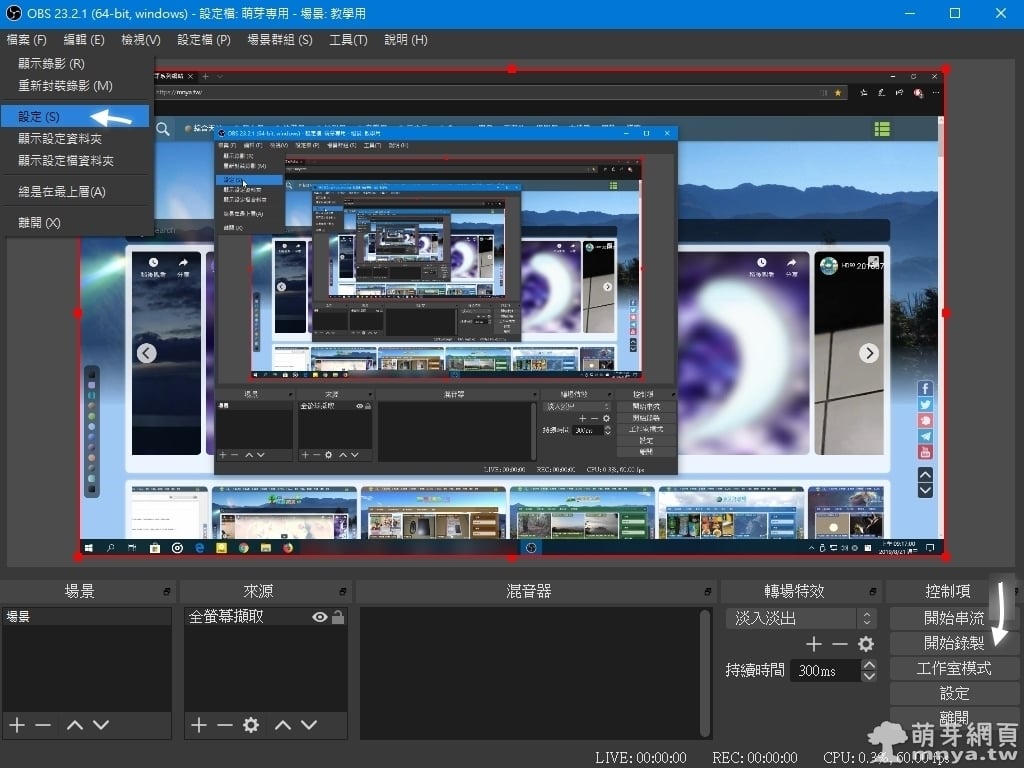This screenshot has height=768, width=1024.
Task: Increase the 持續時間 duration value
Action: (869, 665)
